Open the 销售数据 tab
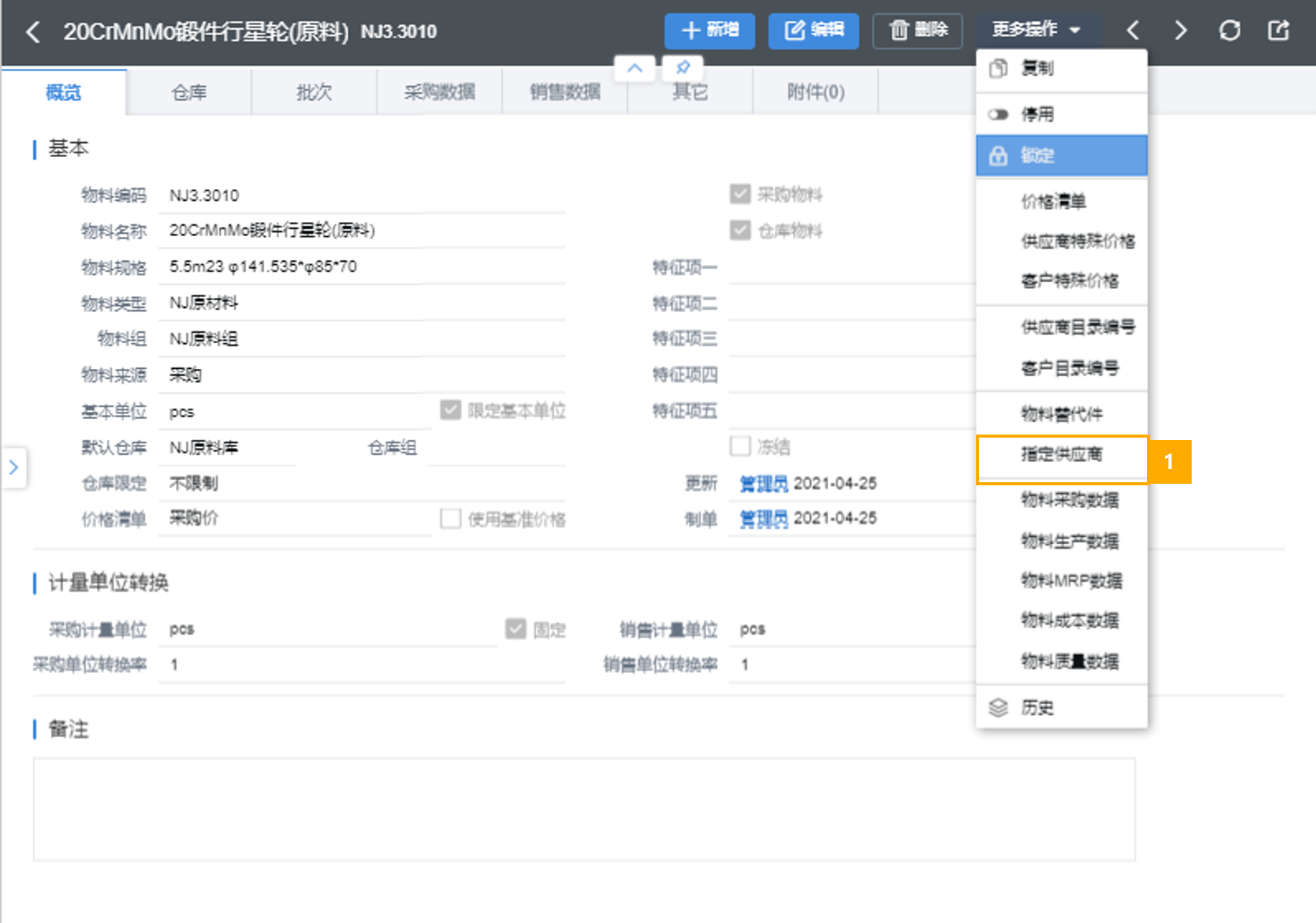 (565, 92)
